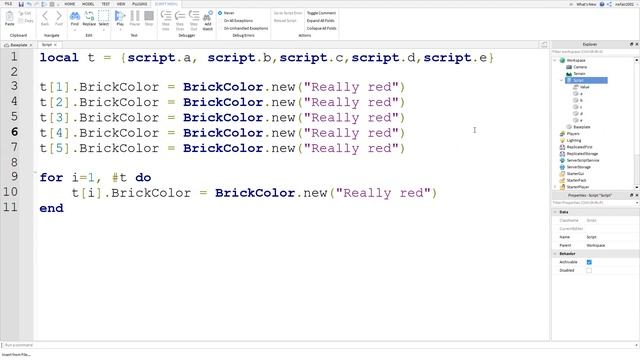The image size is (640, 360).
Task: Click the Name property value field
Action: point(611,237)
